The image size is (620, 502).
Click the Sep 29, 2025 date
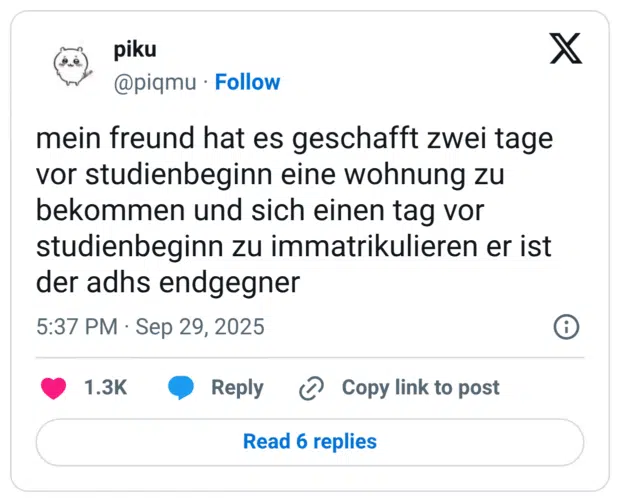[200, 327]
